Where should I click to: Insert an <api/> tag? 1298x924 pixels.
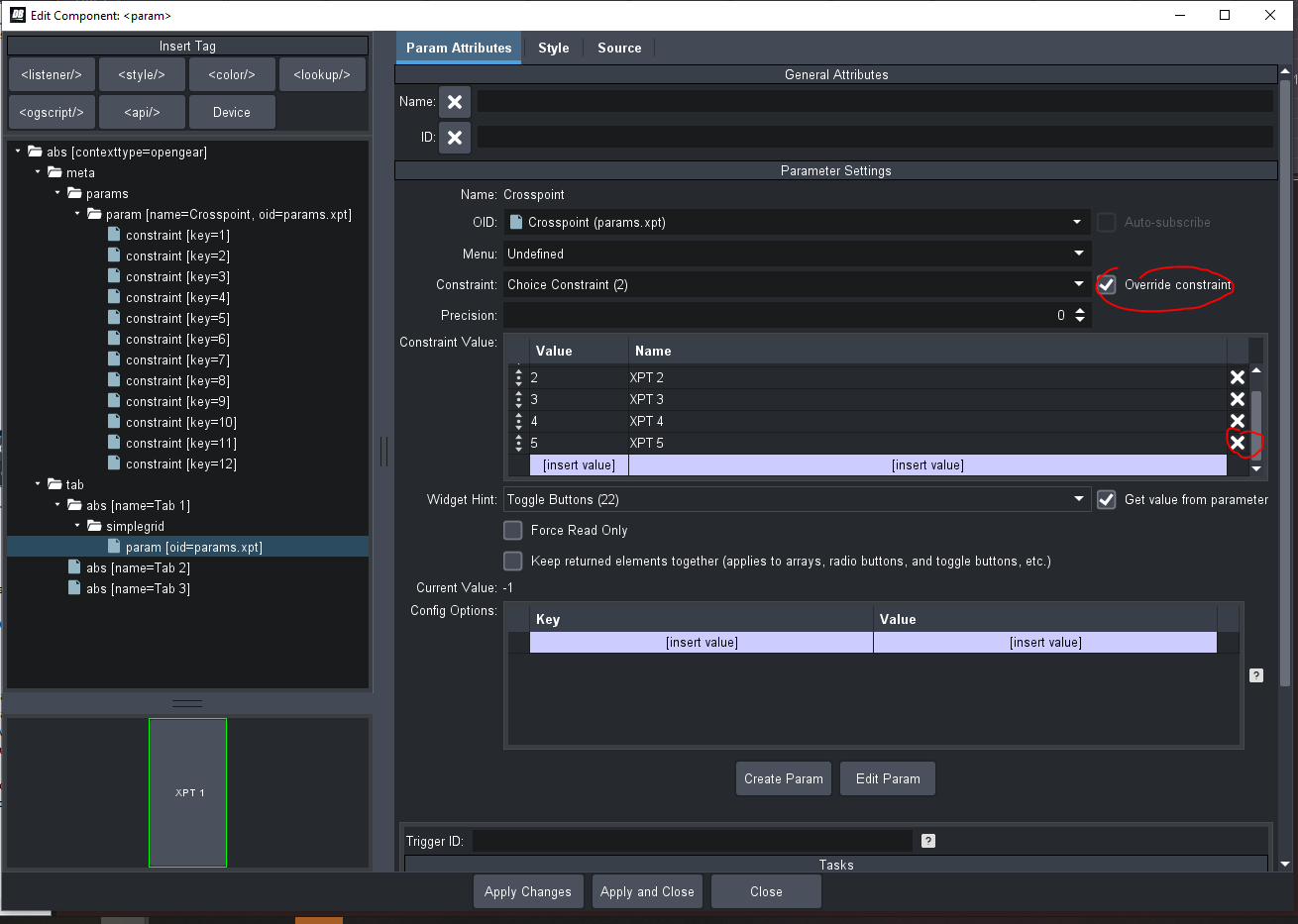click(142, 112)
